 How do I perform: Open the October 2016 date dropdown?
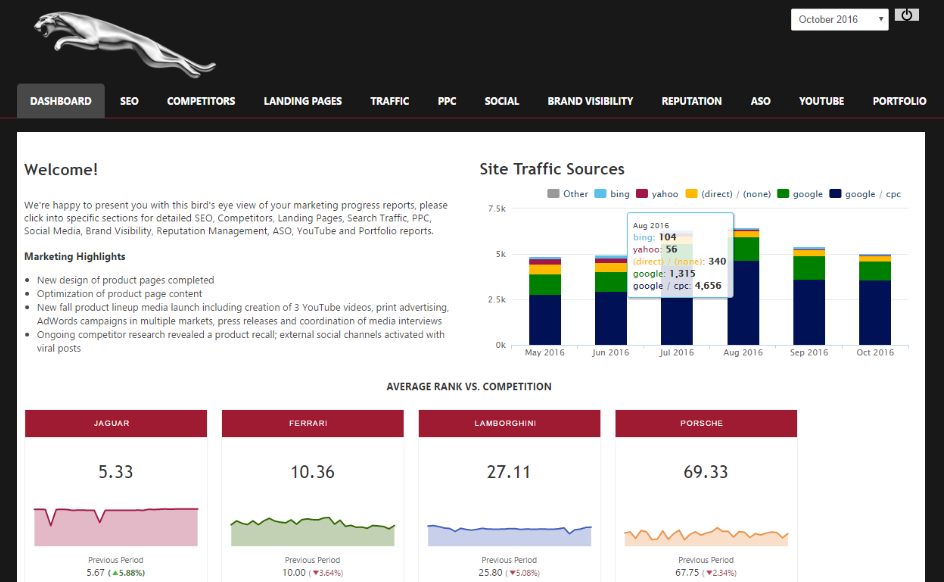click(x=839, y=19)
